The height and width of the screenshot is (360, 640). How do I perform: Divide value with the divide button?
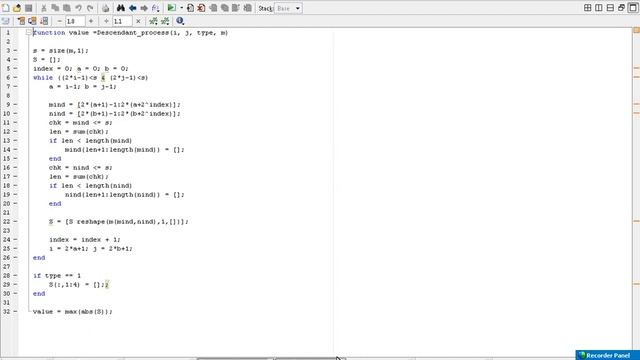(106, 21)
